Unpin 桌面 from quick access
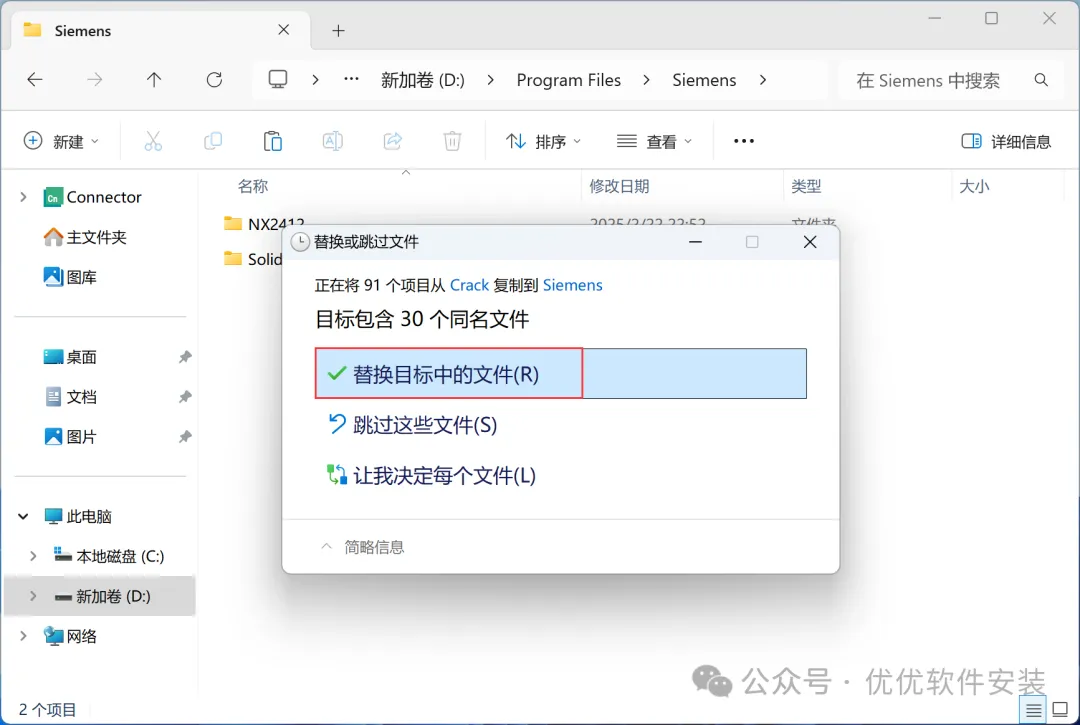The width and height of the screenshot is (1080, 725). (185, 357)
